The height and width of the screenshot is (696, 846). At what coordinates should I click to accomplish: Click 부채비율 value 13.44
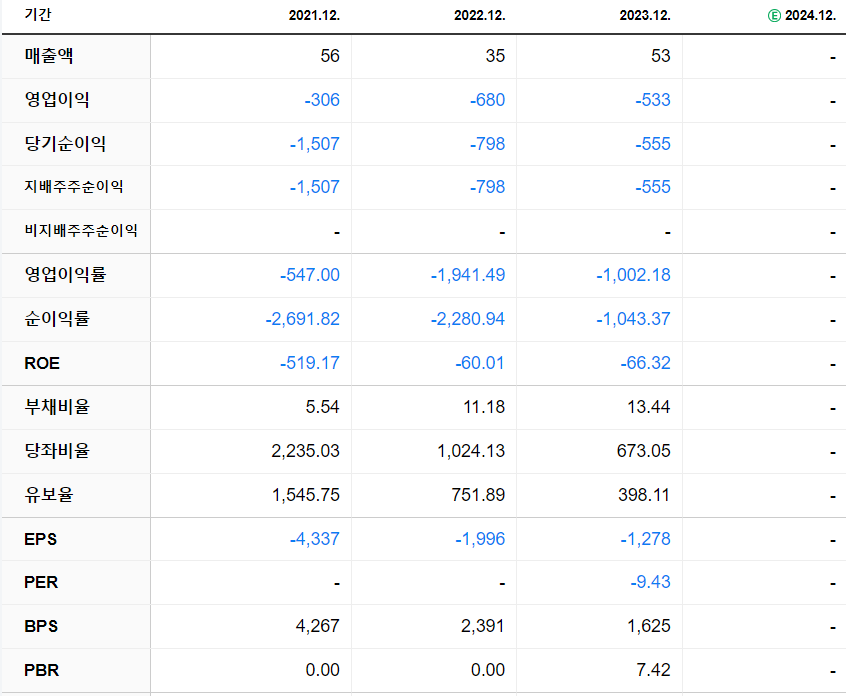[649, 407]
